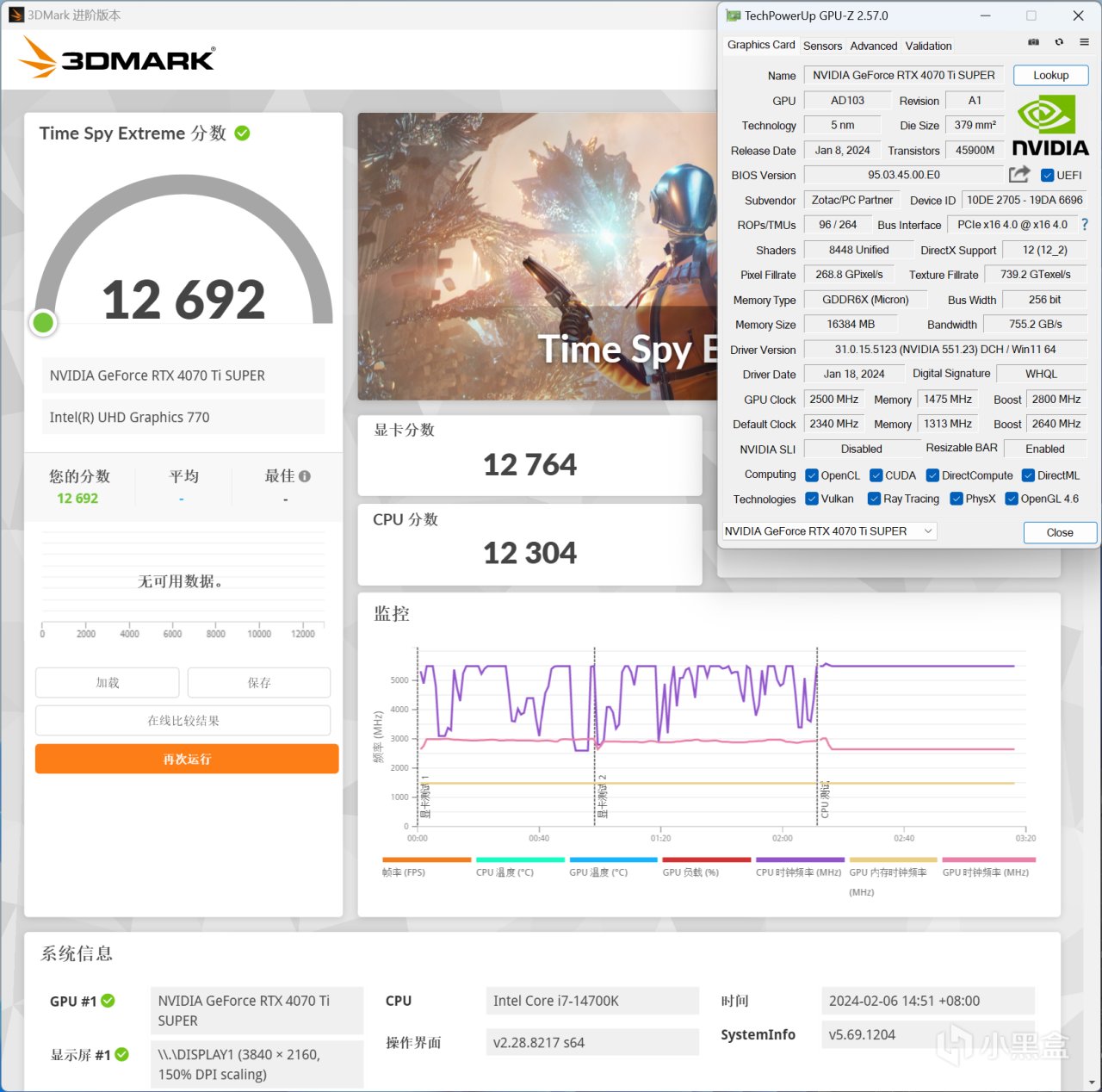Click the 12 764 显卡分数 value
The width and height of the screenshot is (1102, 1092).
click(530, 465)
